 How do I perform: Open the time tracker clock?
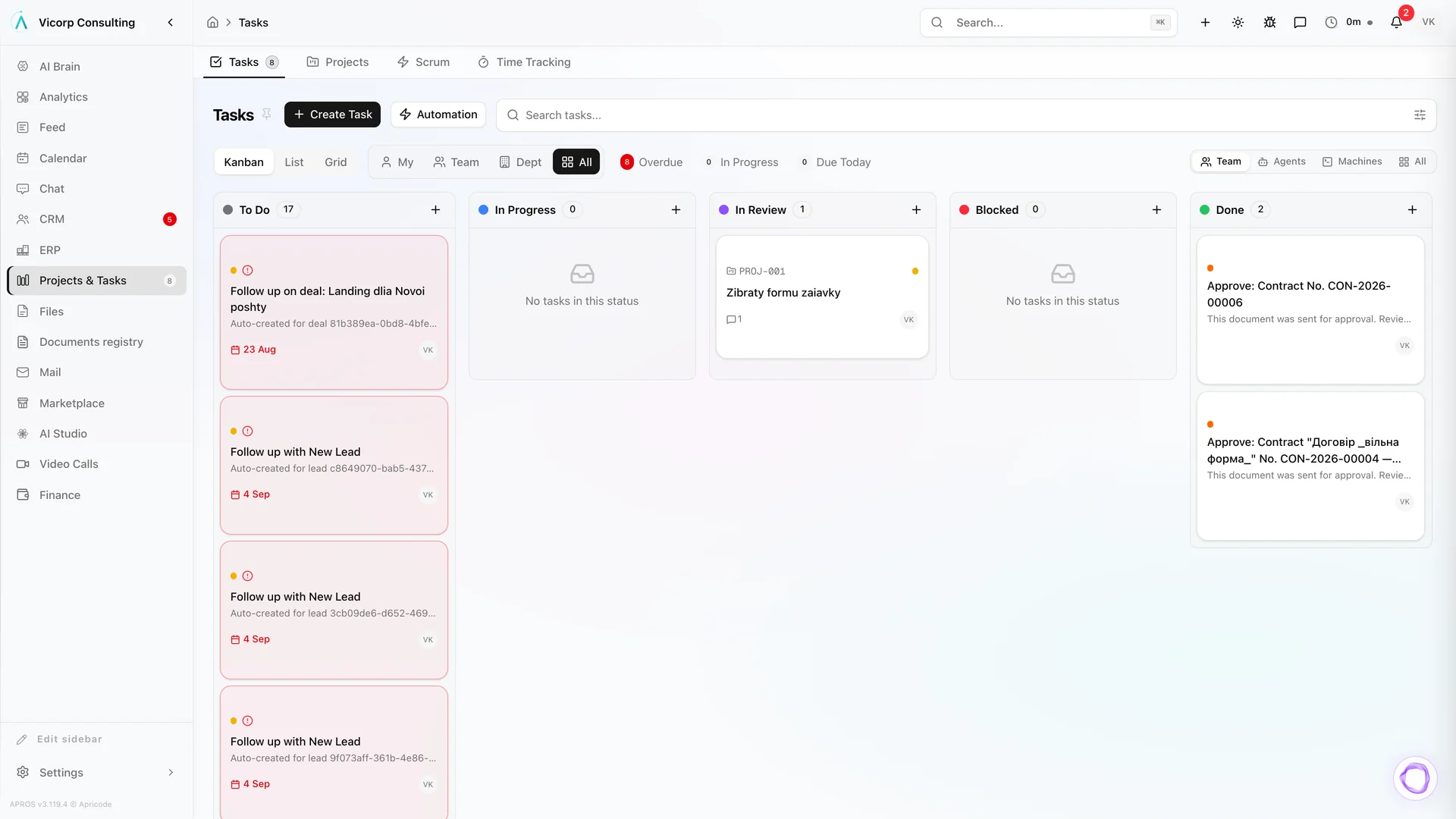pyautogui.click(x=1348, y=23)
